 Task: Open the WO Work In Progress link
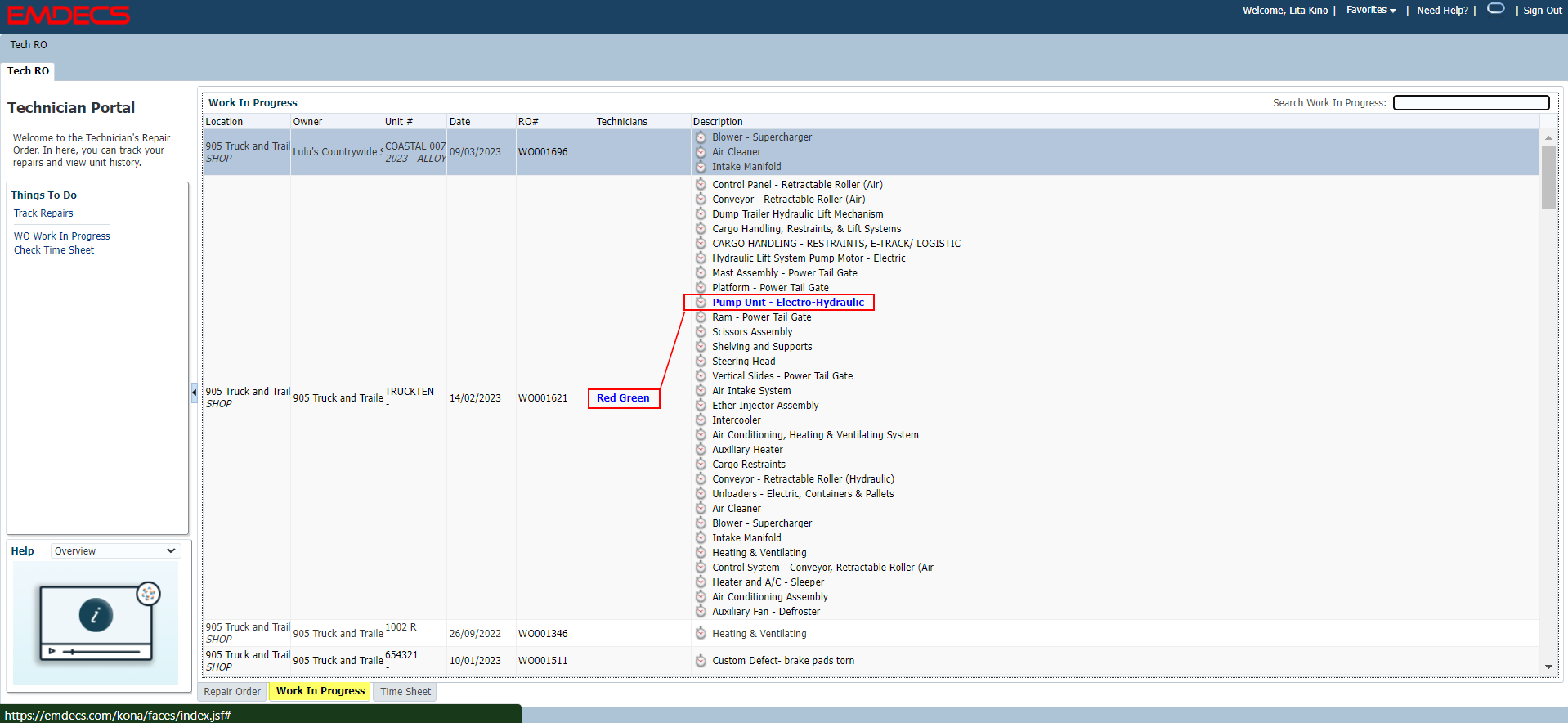[x=61, y=236]
